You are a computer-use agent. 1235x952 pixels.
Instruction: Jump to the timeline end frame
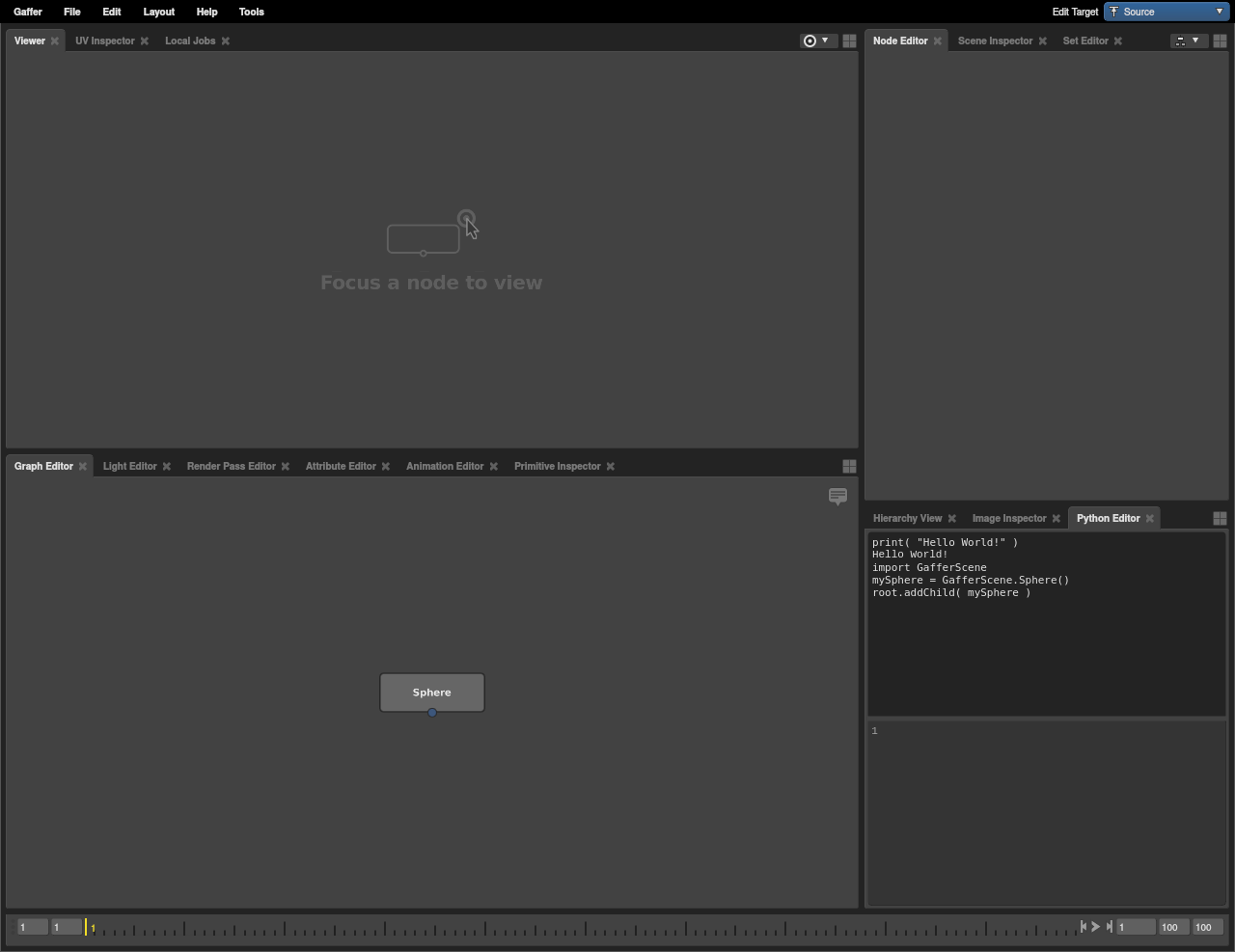1110,927
